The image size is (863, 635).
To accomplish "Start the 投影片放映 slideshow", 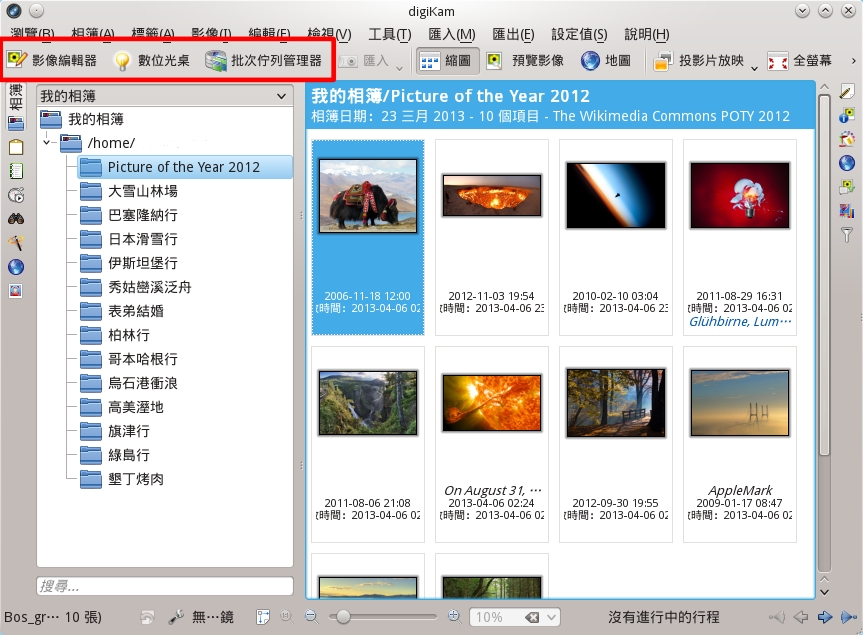I will point(698,61).
